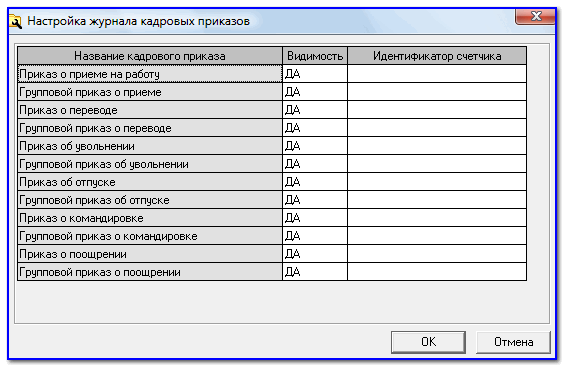
Task: Select row Приказ о приеме на работу
Action: (150, 74)
